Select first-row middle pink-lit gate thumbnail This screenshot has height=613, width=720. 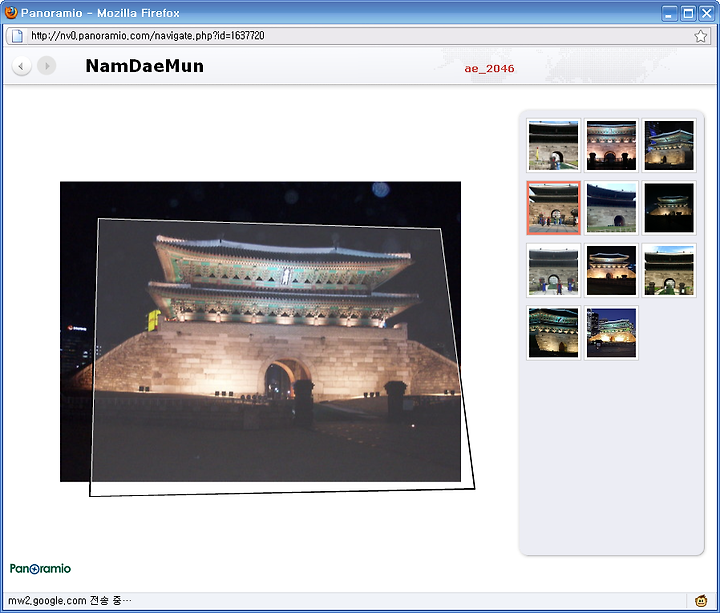tap(611, 146)
